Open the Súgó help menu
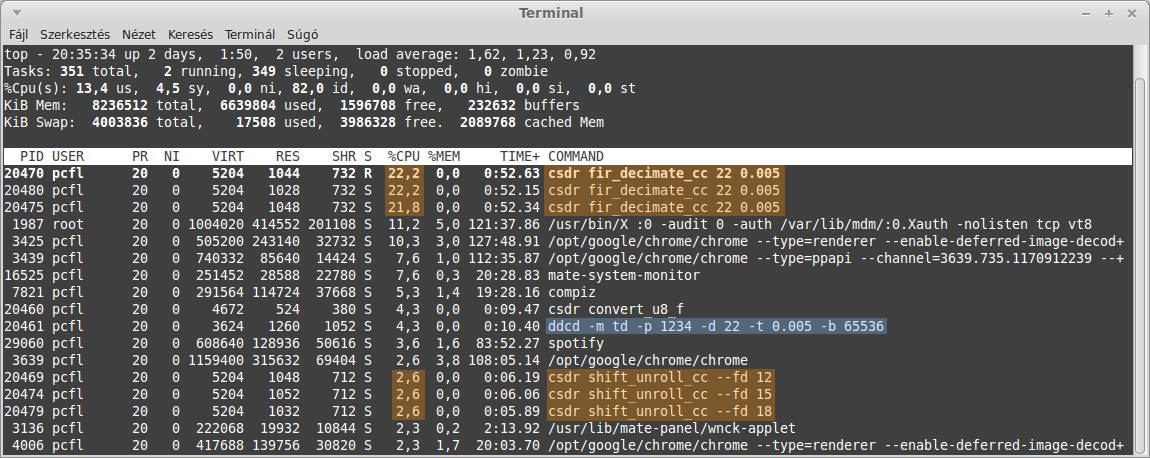Viewport: 1150px width, 458px height. coord(302,34)
